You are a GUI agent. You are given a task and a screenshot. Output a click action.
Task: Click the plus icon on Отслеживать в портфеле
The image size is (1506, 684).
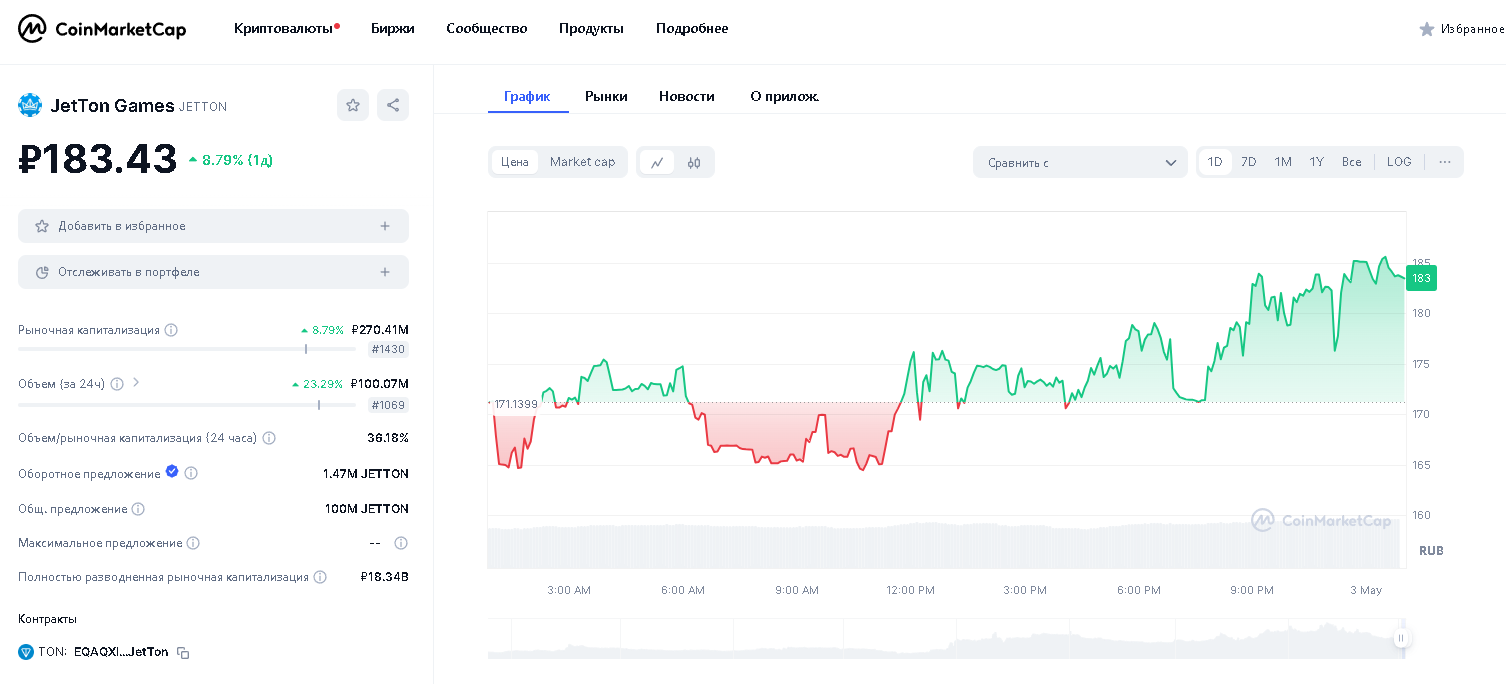click(385, 272)
